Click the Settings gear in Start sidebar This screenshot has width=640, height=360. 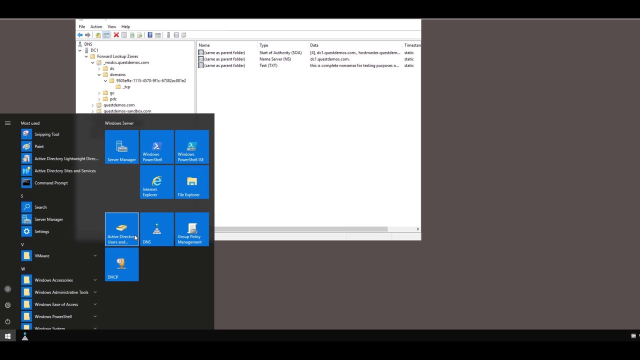8,305
